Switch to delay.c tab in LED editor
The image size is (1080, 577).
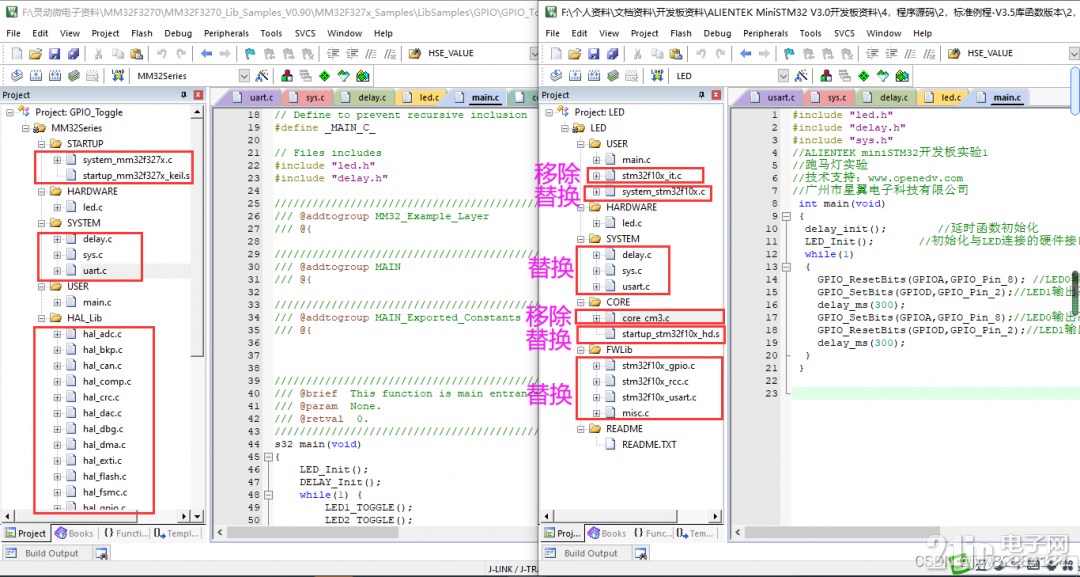[x=886, y=98]
